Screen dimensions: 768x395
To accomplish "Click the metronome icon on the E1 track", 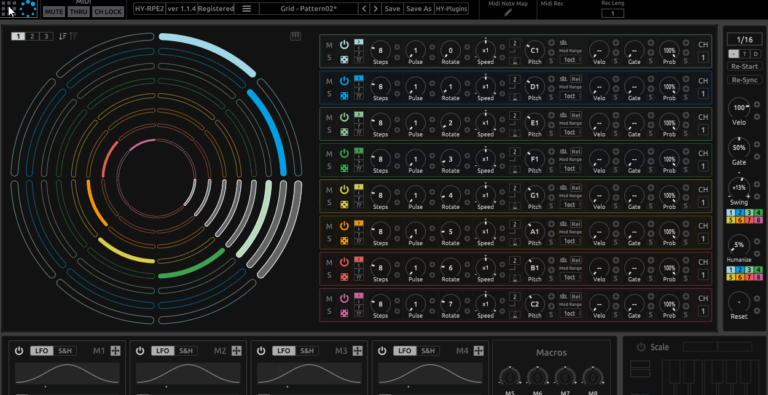I will coord(514,133).
